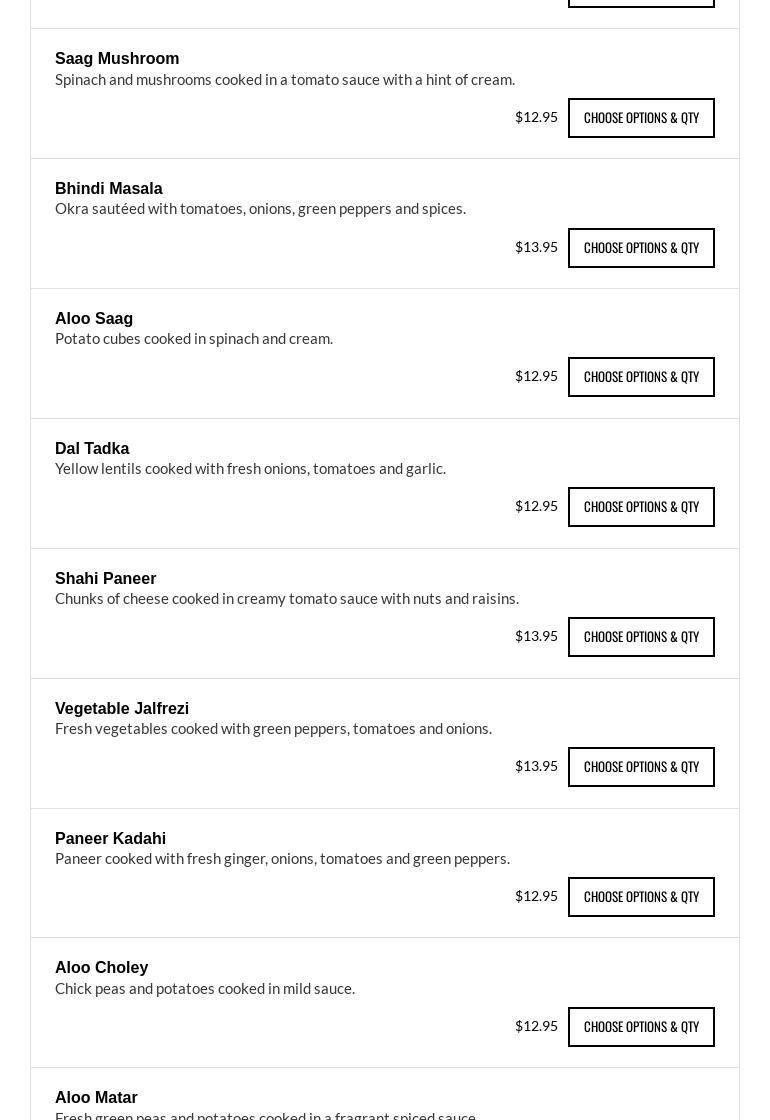Click the Saag Mushroom item title
The width and height of the screenshot is (770, 1120).
[117, 59]
